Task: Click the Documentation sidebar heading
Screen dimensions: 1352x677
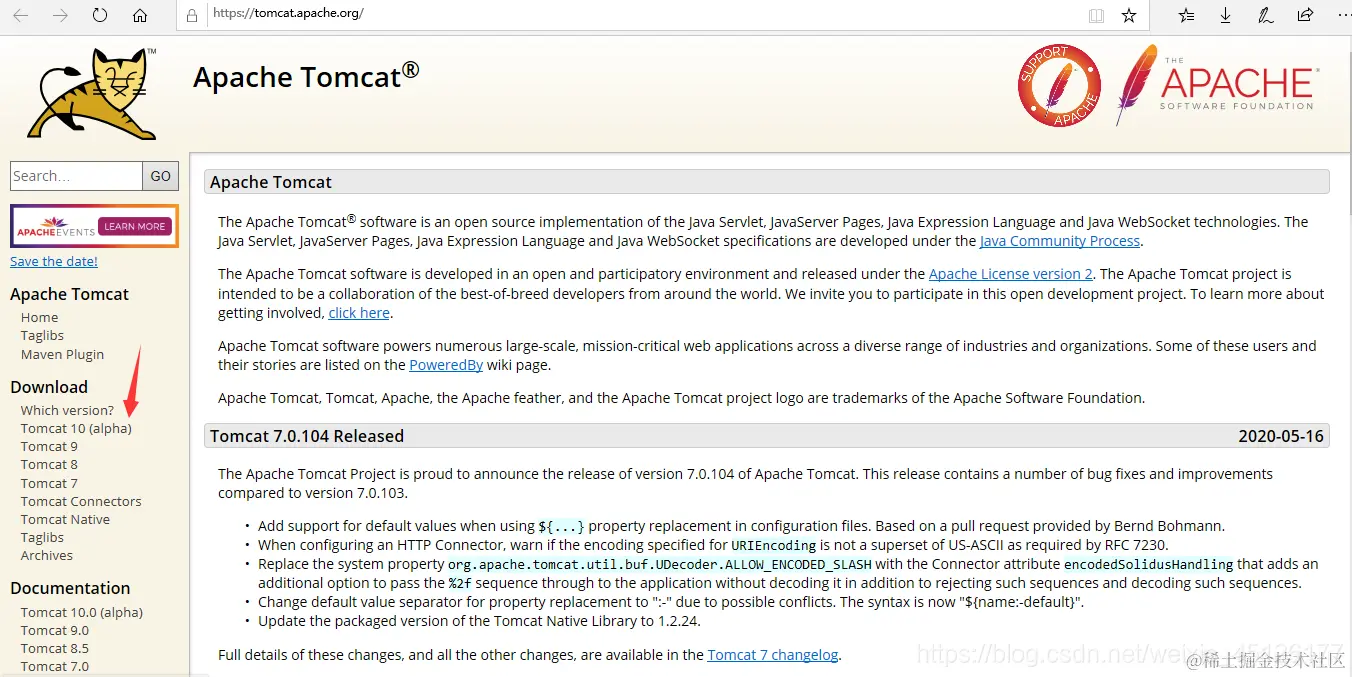Action: 70,588
